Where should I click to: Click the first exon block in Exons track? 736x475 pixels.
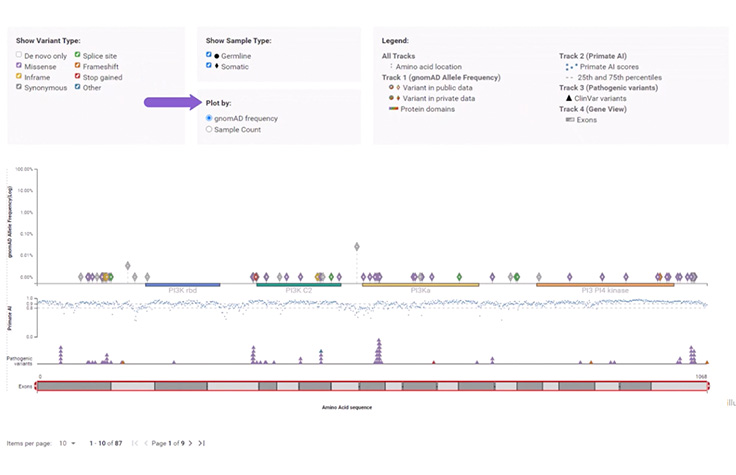click(74, 385)
